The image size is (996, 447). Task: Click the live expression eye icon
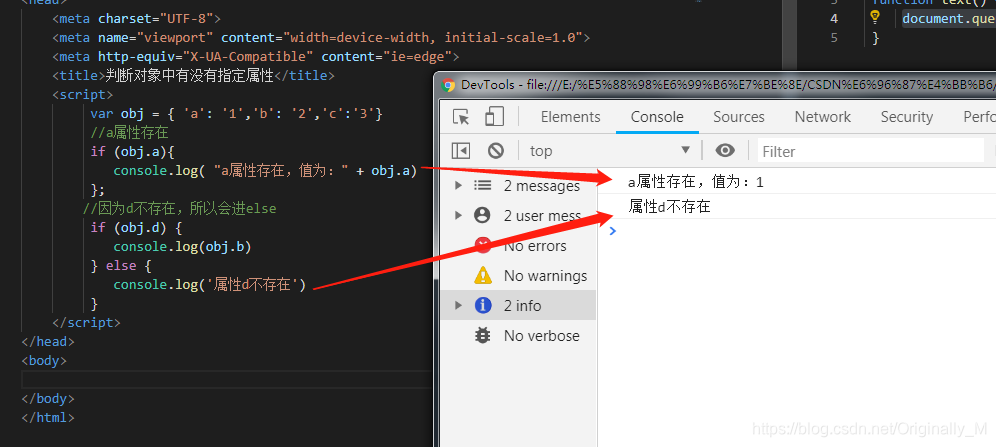tap(725, 150)
